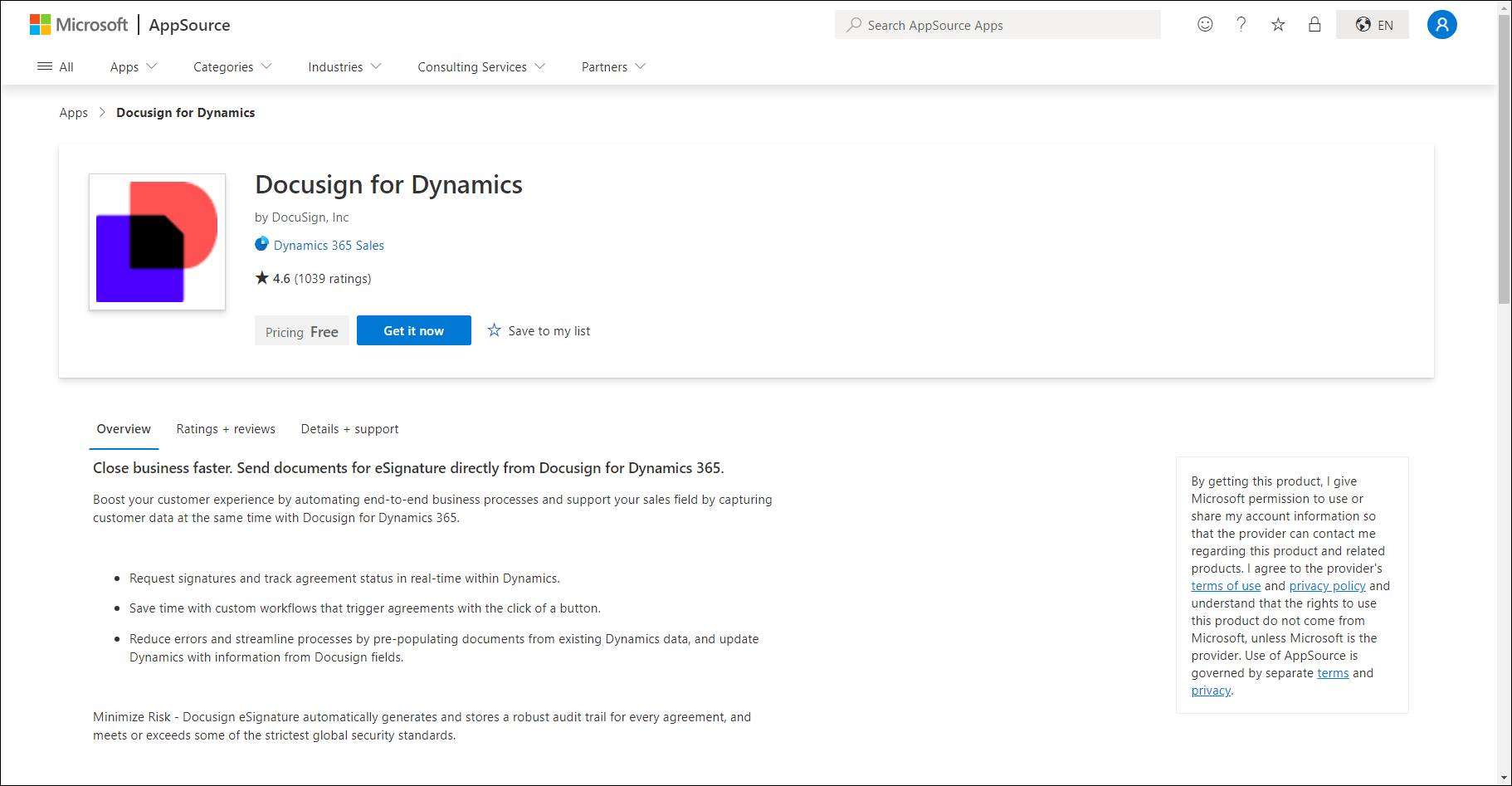This screenshot has height=786, width=1512.
Task: Click the Get it now button
Action: tap(413, 330)
